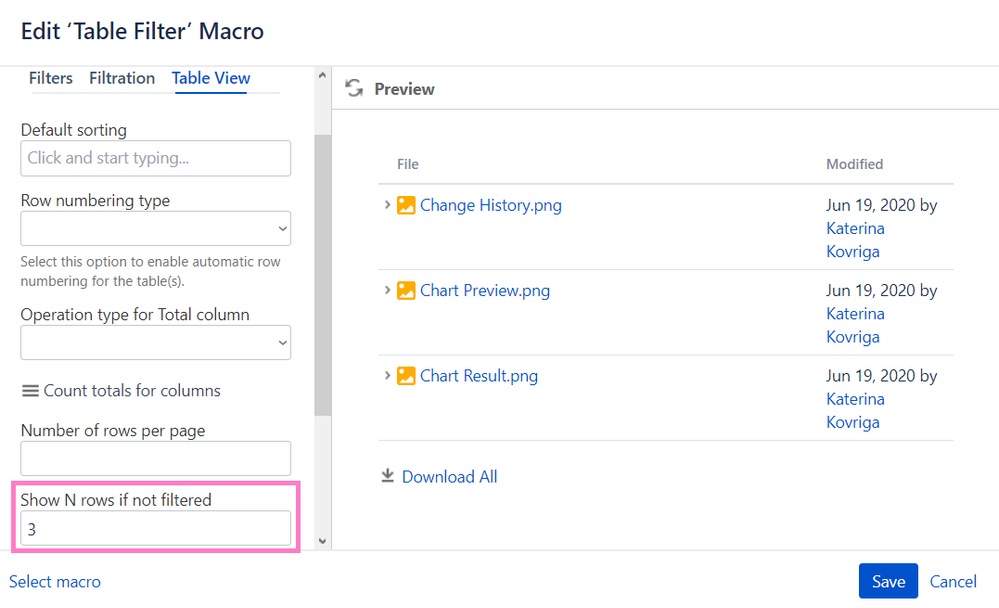Click the Default sorting input field
The height and width of the screenshot is (608, 999).
tap(155, 158)
